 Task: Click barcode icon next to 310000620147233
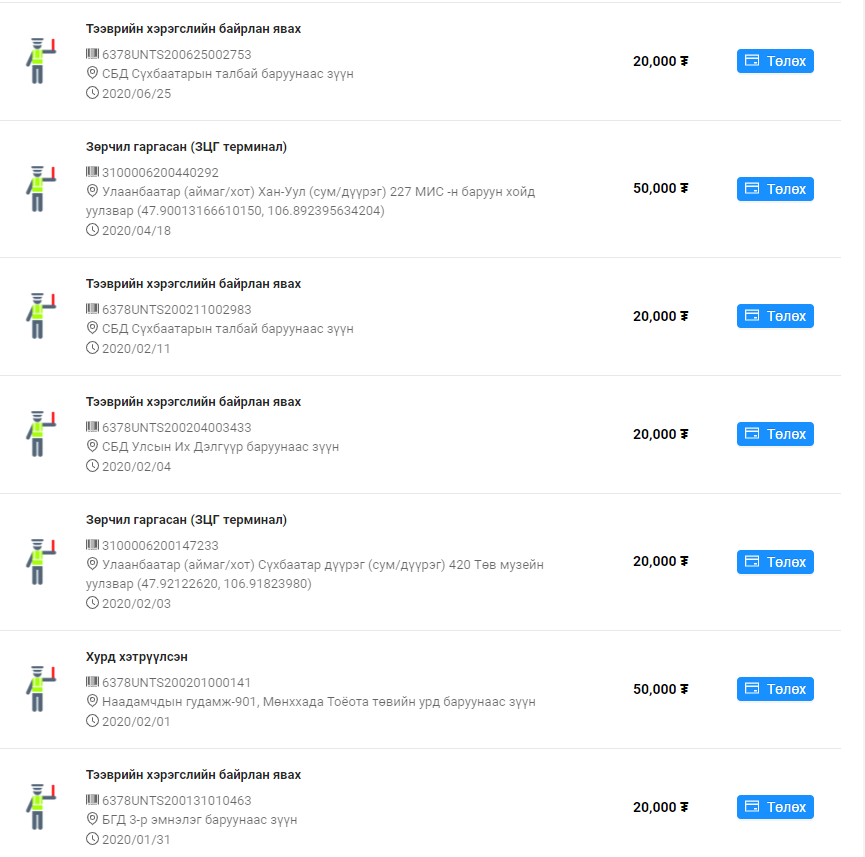click(x=92, y=545)
